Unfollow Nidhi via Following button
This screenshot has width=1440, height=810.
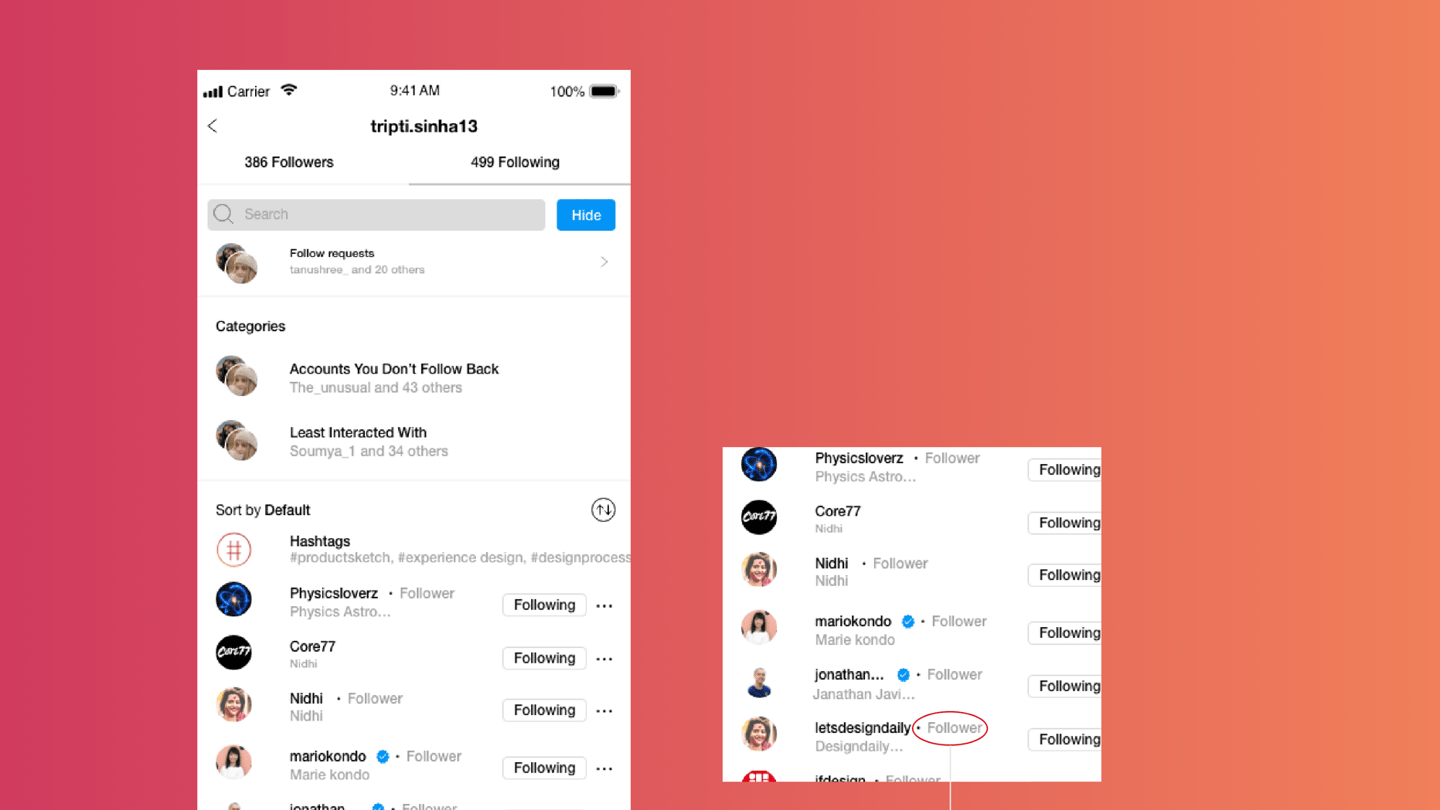(544, 710)
